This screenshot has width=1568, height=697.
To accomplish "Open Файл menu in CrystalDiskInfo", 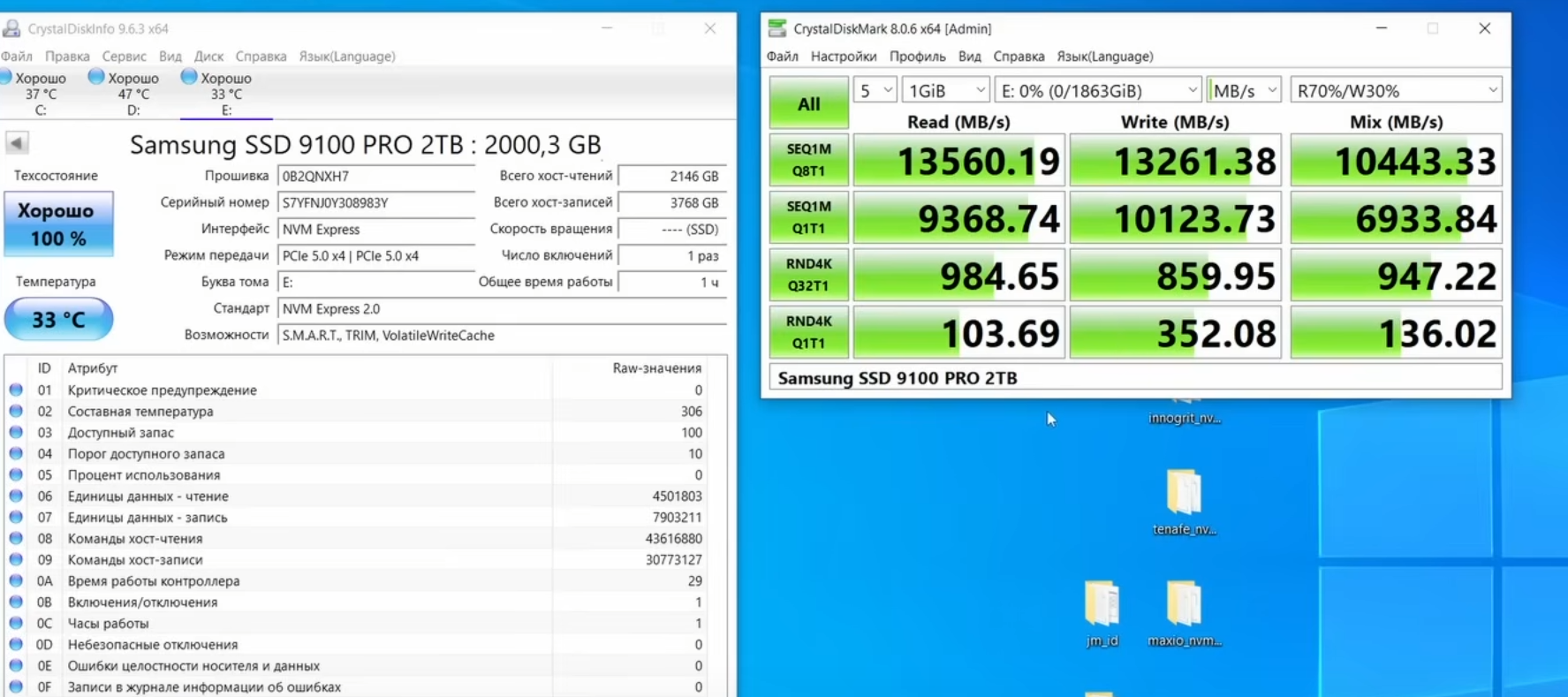I will 16,56.
